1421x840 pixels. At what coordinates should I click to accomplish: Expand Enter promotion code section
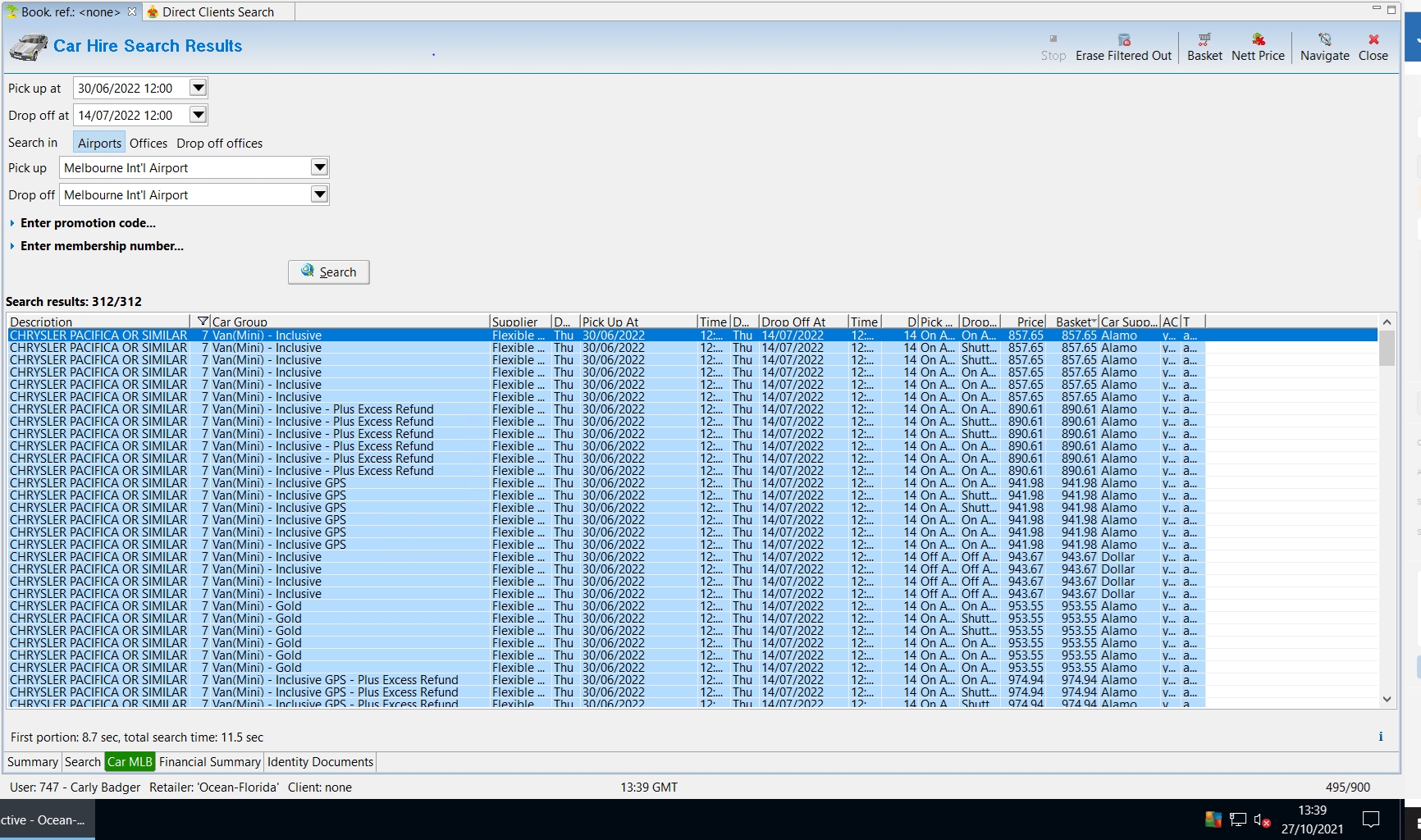pyautogui.click(x=88, y=223)
